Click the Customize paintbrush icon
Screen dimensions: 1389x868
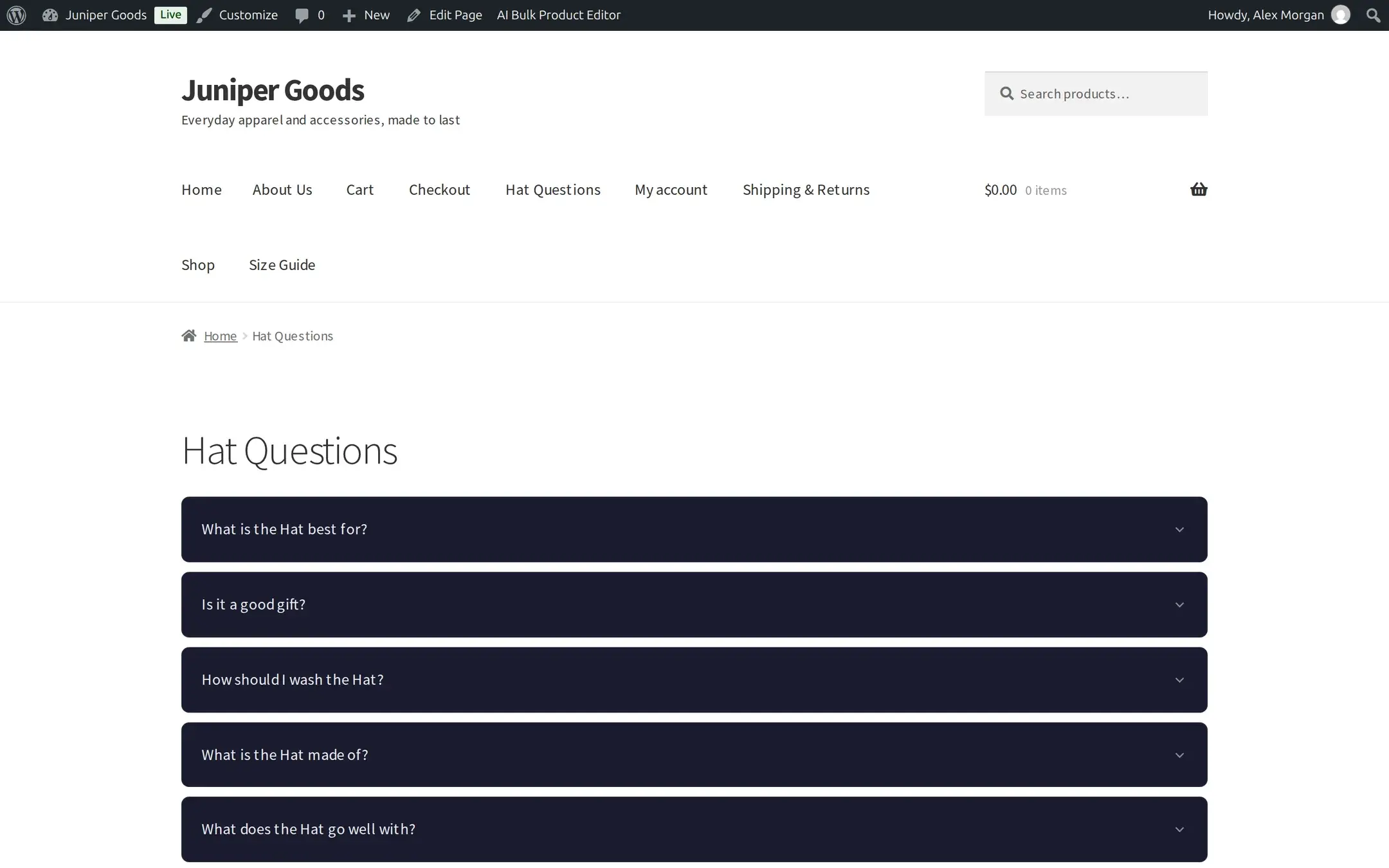pyautogui.click(x=204, y=15)
